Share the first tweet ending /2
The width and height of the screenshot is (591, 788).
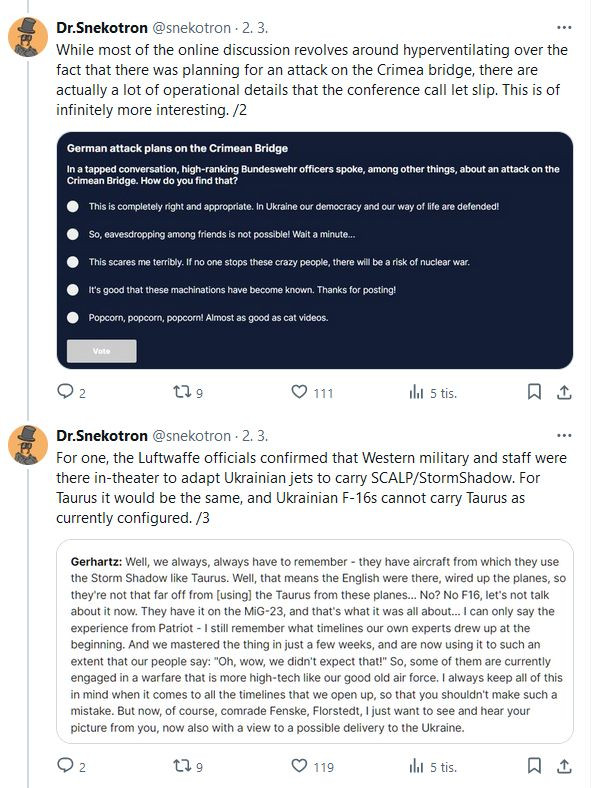[564, 392]
